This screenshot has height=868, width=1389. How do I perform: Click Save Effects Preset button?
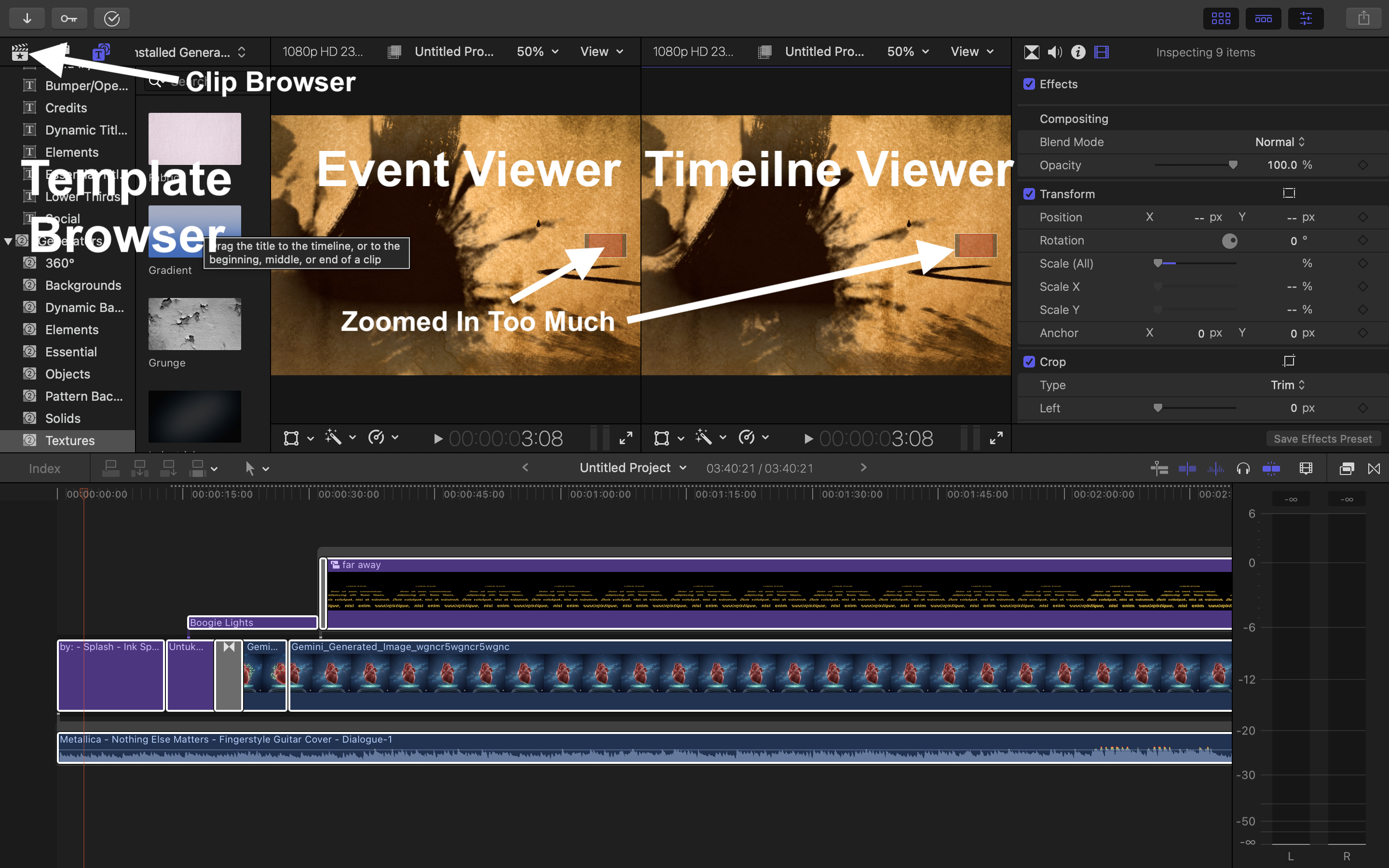[1322, 439]
